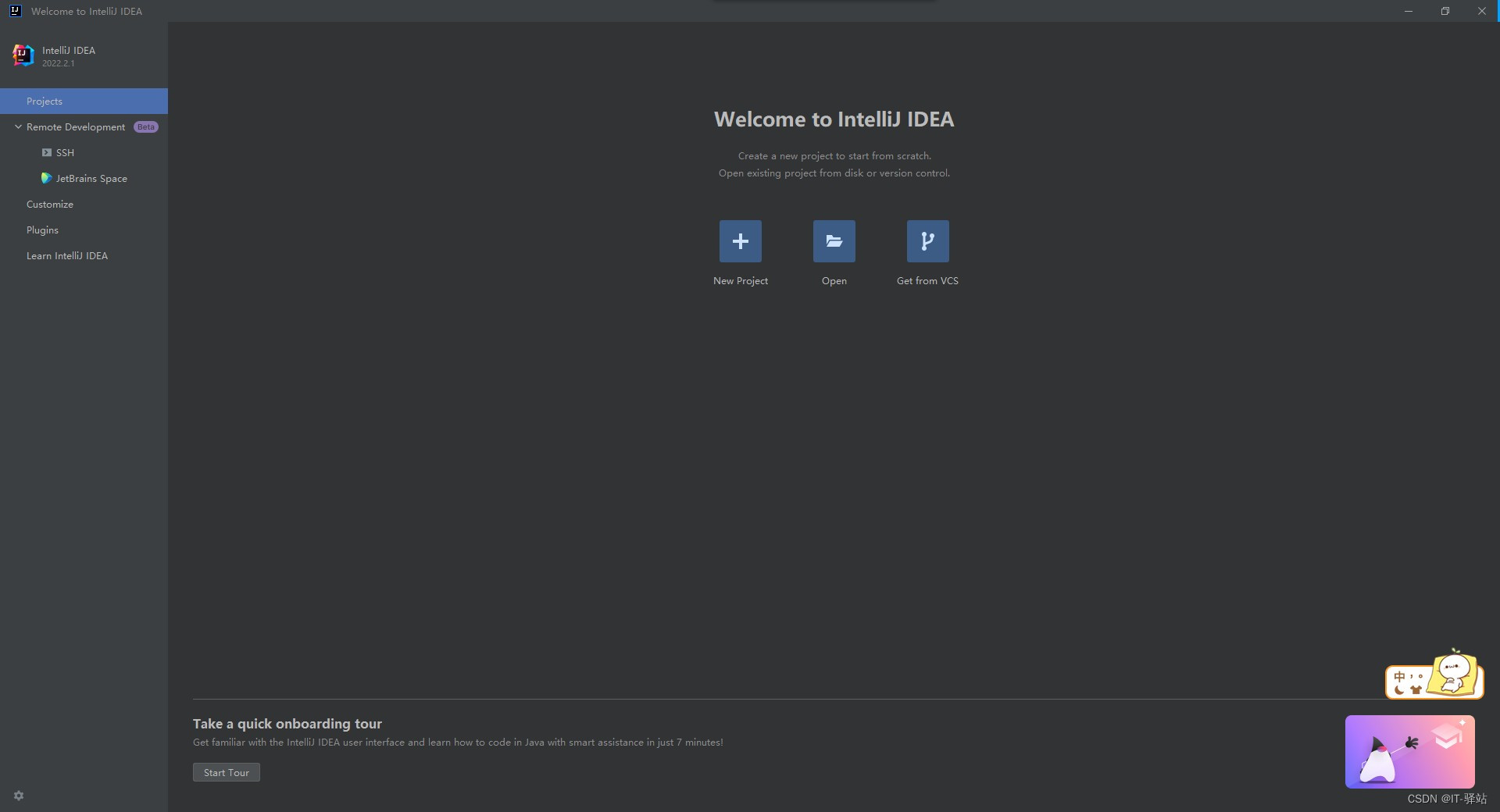Open the settings gear in the sidebar
Image resolution: width=1500 pixels, height=812 pixels.
[x=19, y=796]
